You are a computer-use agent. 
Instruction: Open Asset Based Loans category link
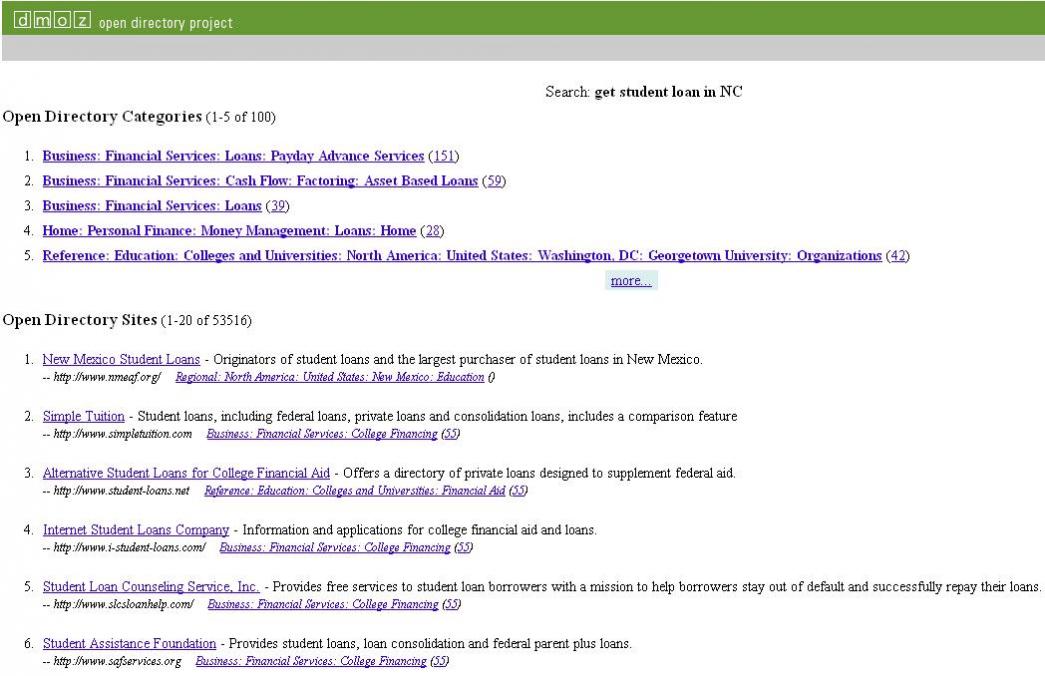pyautogui.click(x=260, y=181)
